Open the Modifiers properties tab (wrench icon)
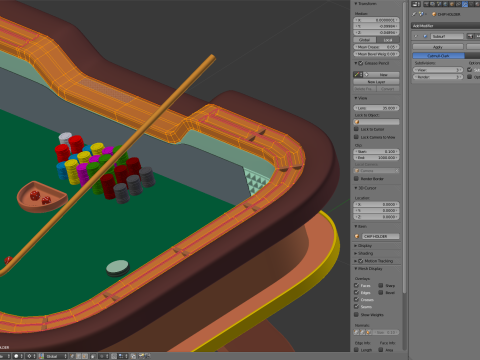Image resolution: width=480 pixels, height=360 pixels. 465,4
